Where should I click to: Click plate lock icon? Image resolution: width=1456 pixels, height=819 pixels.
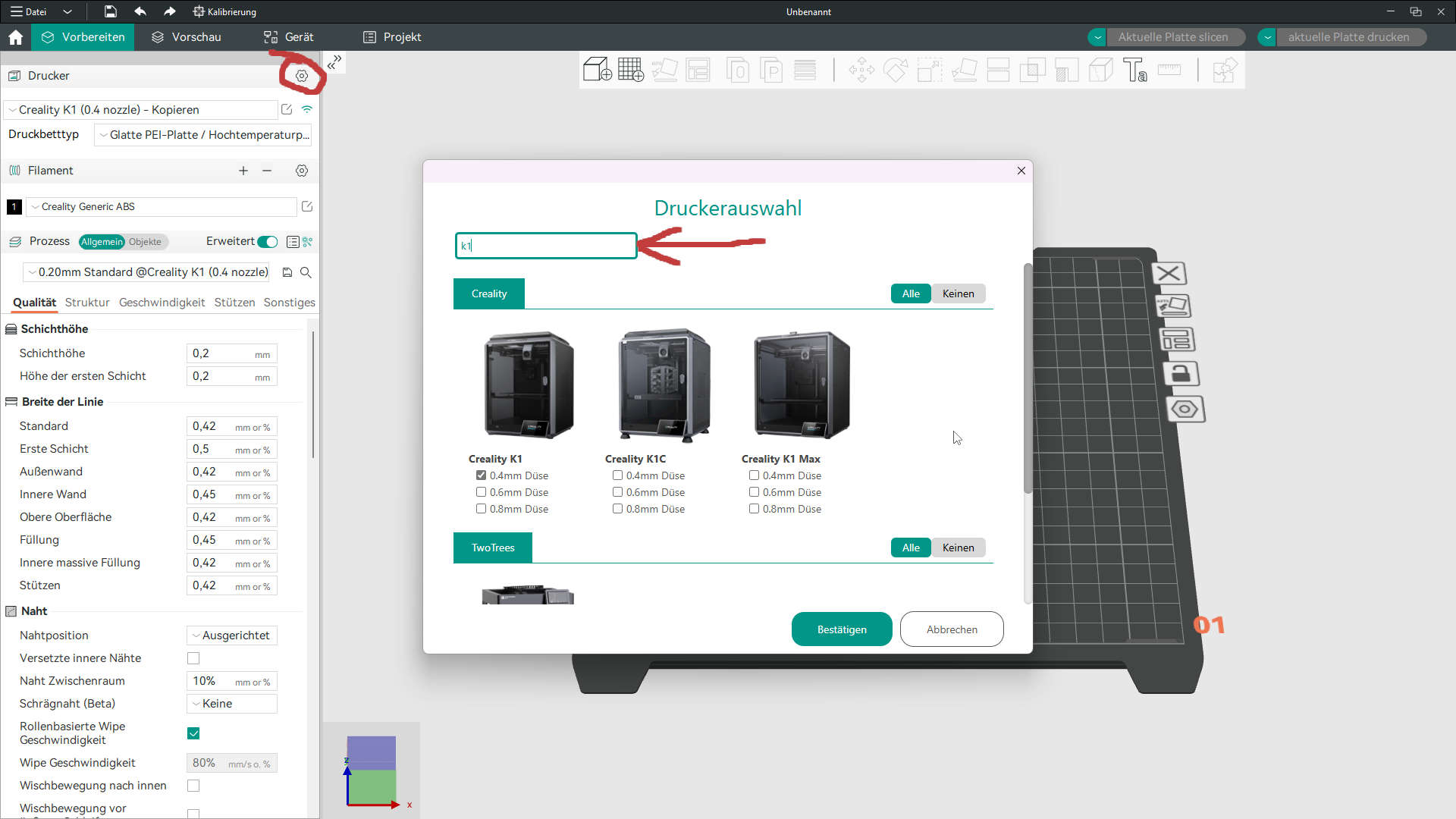click(1181, 374)
